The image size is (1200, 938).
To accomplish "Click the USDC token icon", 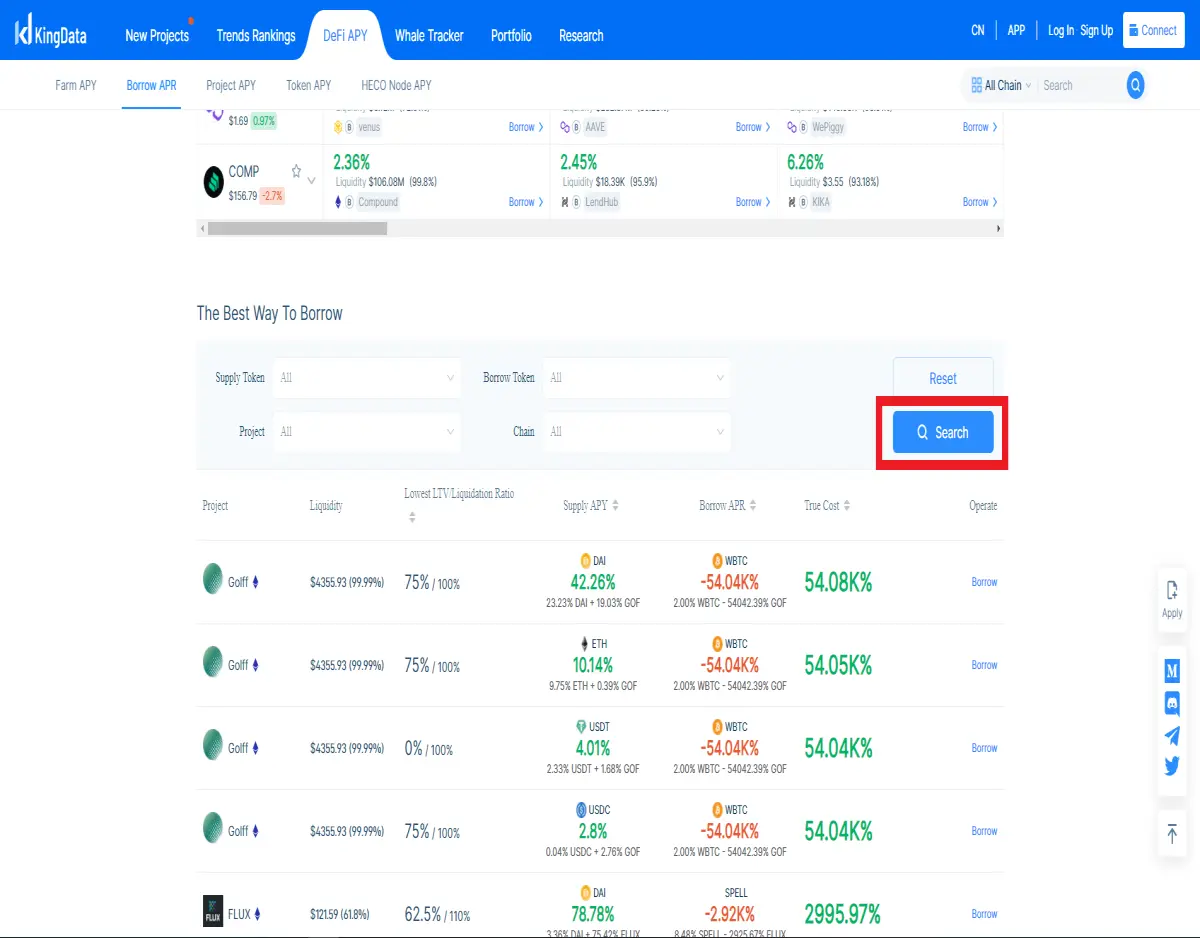I will (x=581, y=810).
